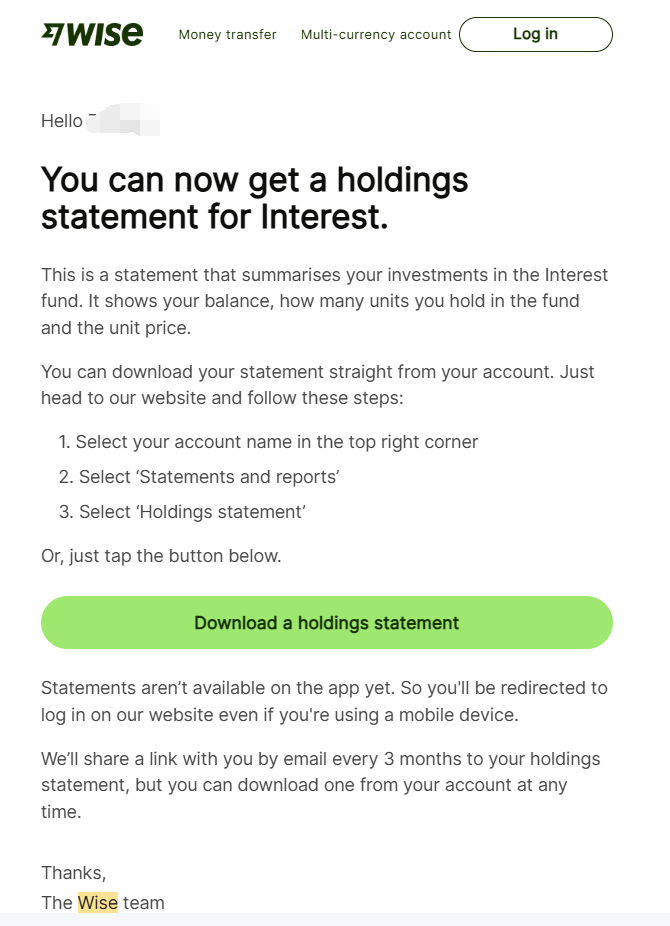This screenshot has width=670, height=926.
Task: Click paragraph describing the Interest fund statement
Action: [324, 301]
